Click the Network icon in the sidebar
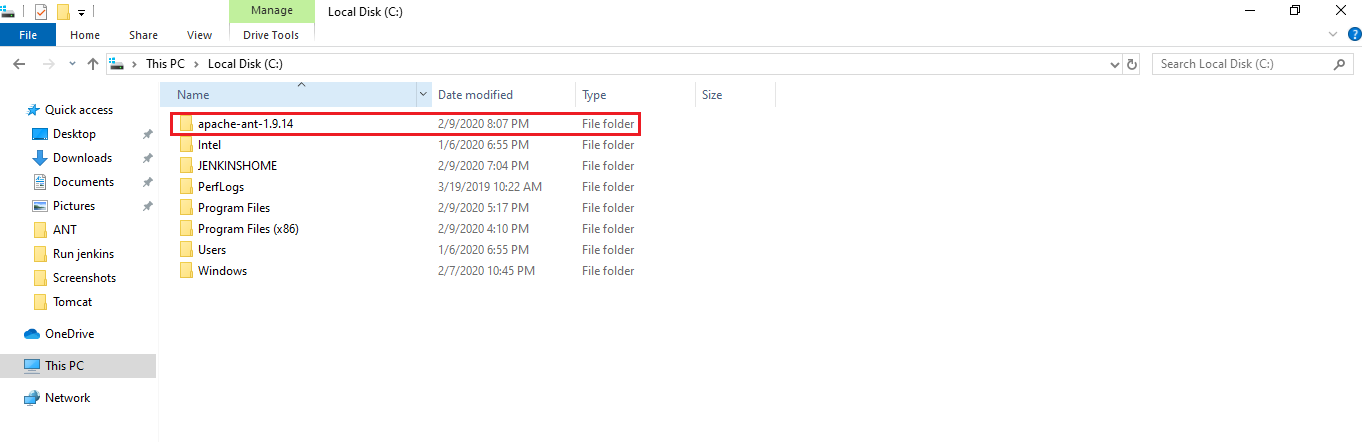Viewport: 1362px width, 442px height. pos(31,398)
